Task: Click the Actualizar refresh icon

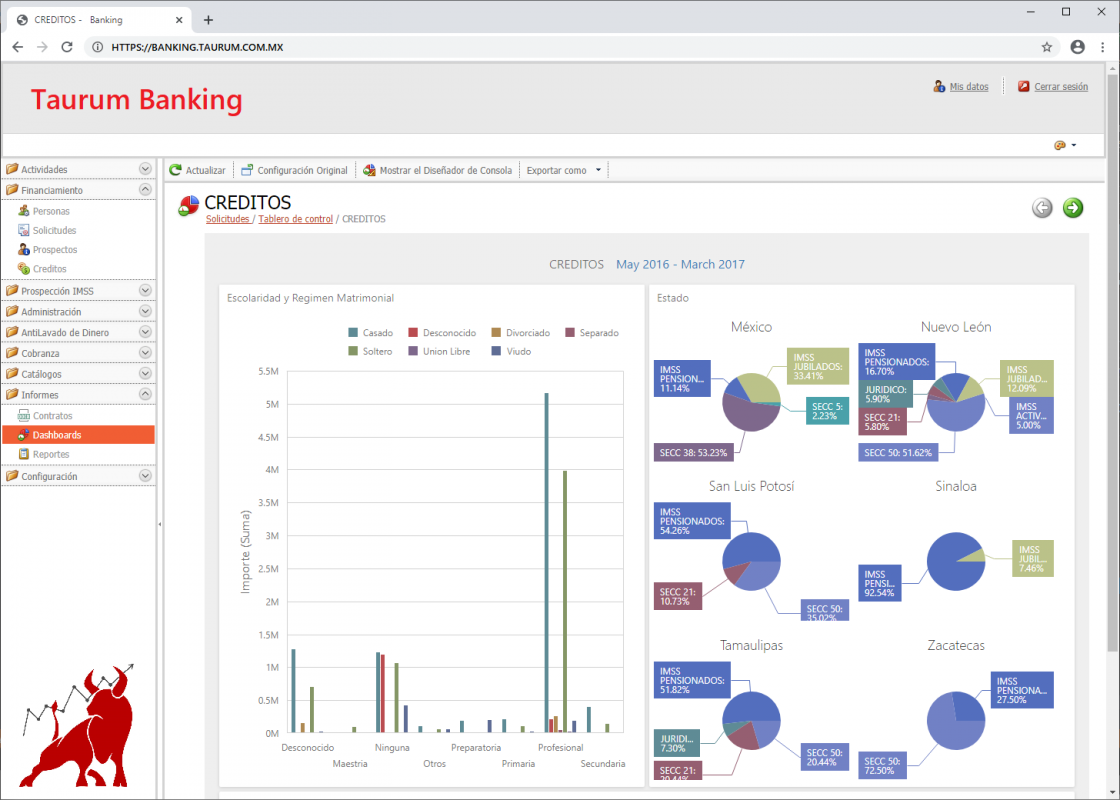Action: coord(176,171)
